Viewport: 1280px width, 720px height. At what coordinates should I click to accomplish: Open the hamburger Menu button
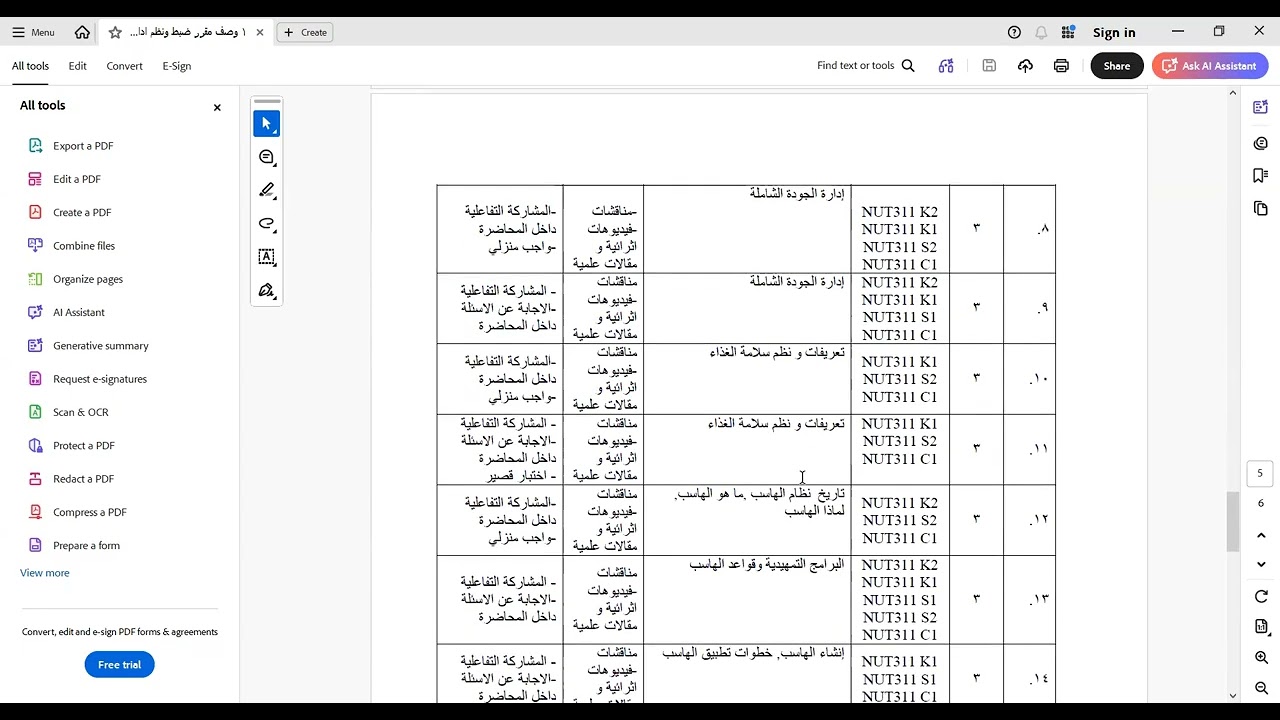pyautogui.click(x=33, y=32)
